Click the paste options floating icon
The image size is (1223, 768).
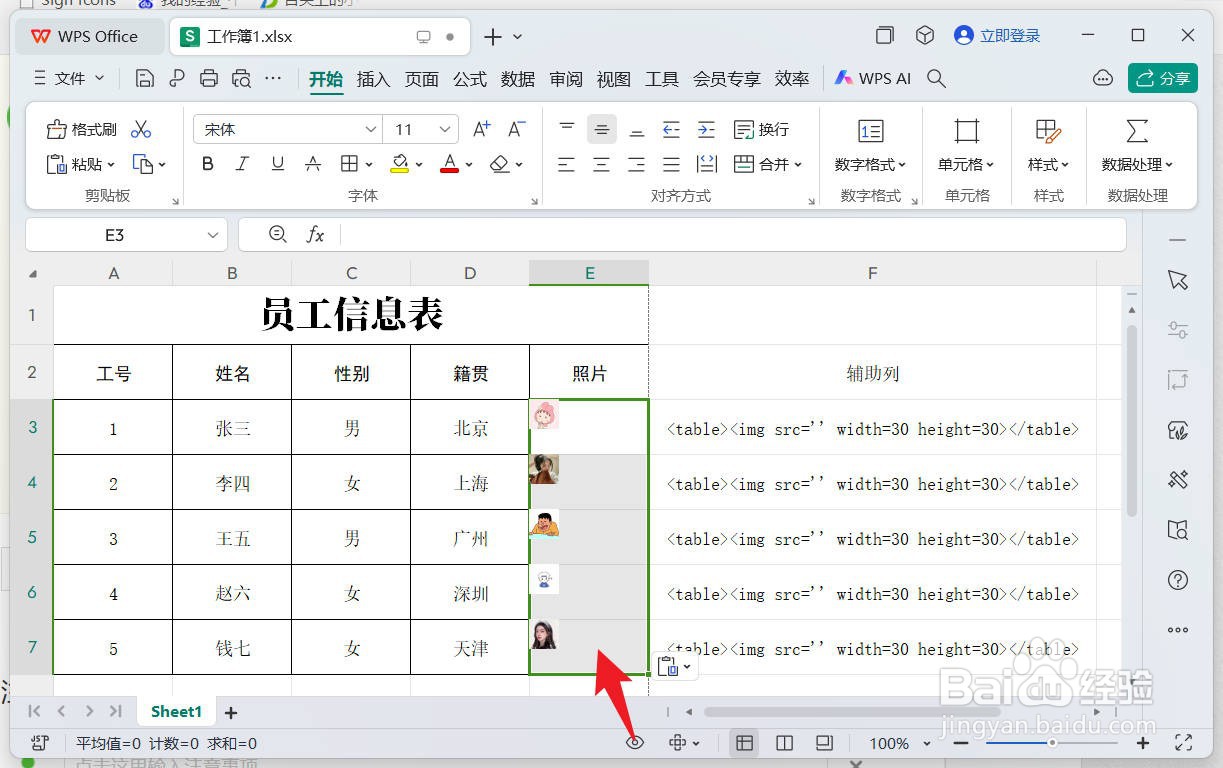coord(676,667)
